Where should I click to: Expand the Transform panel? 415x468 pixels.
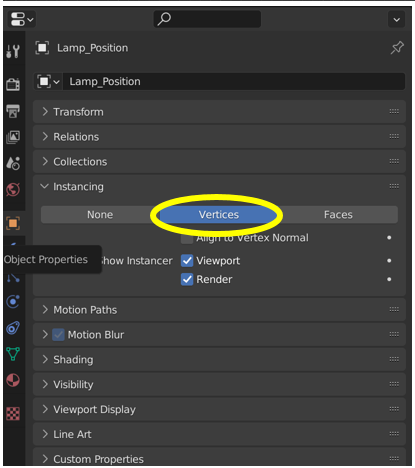point(219,112)
